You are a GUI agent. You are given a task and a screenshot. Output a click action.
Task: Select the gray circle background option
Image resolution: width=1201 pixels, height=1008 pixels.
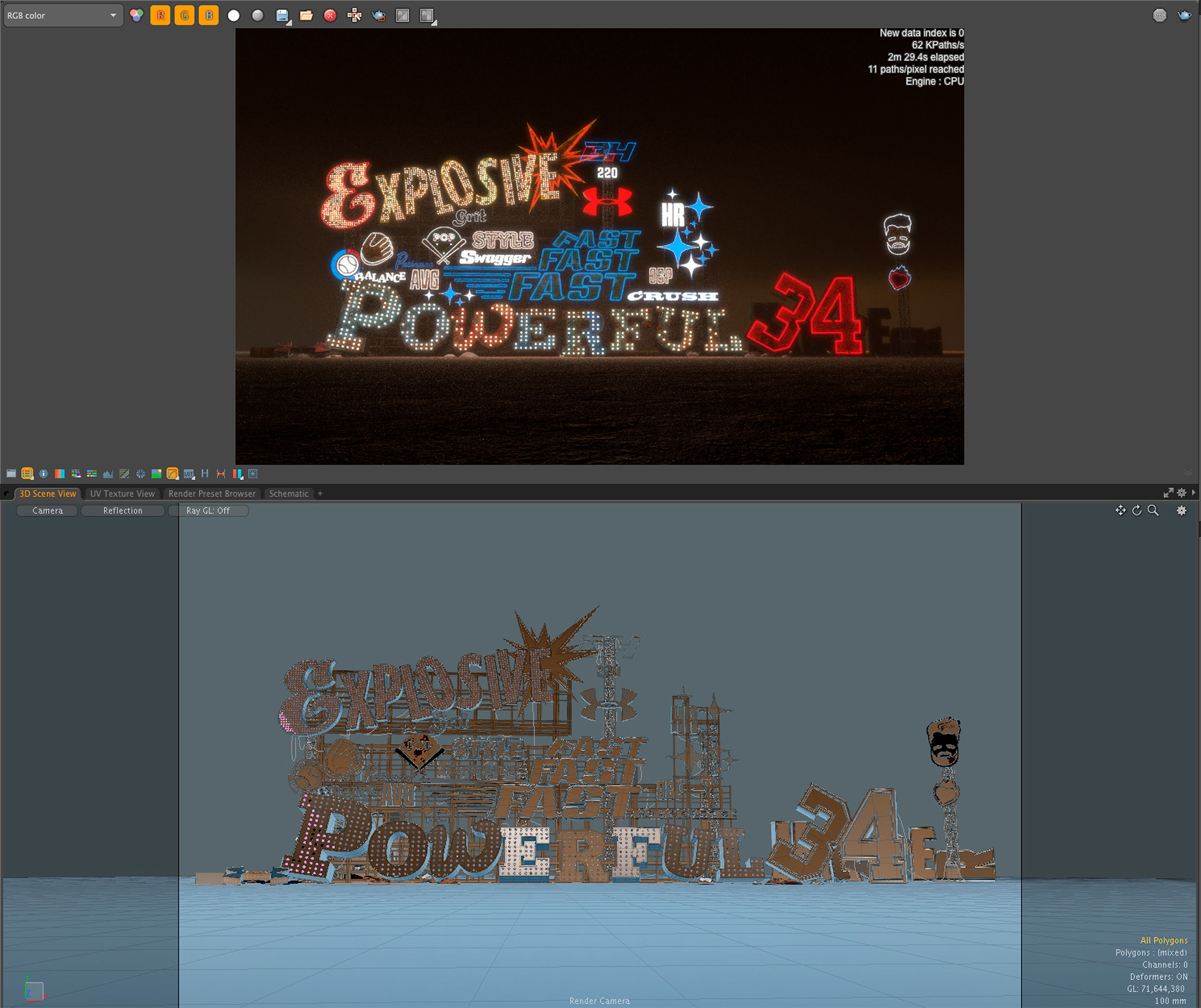[258, 16]
